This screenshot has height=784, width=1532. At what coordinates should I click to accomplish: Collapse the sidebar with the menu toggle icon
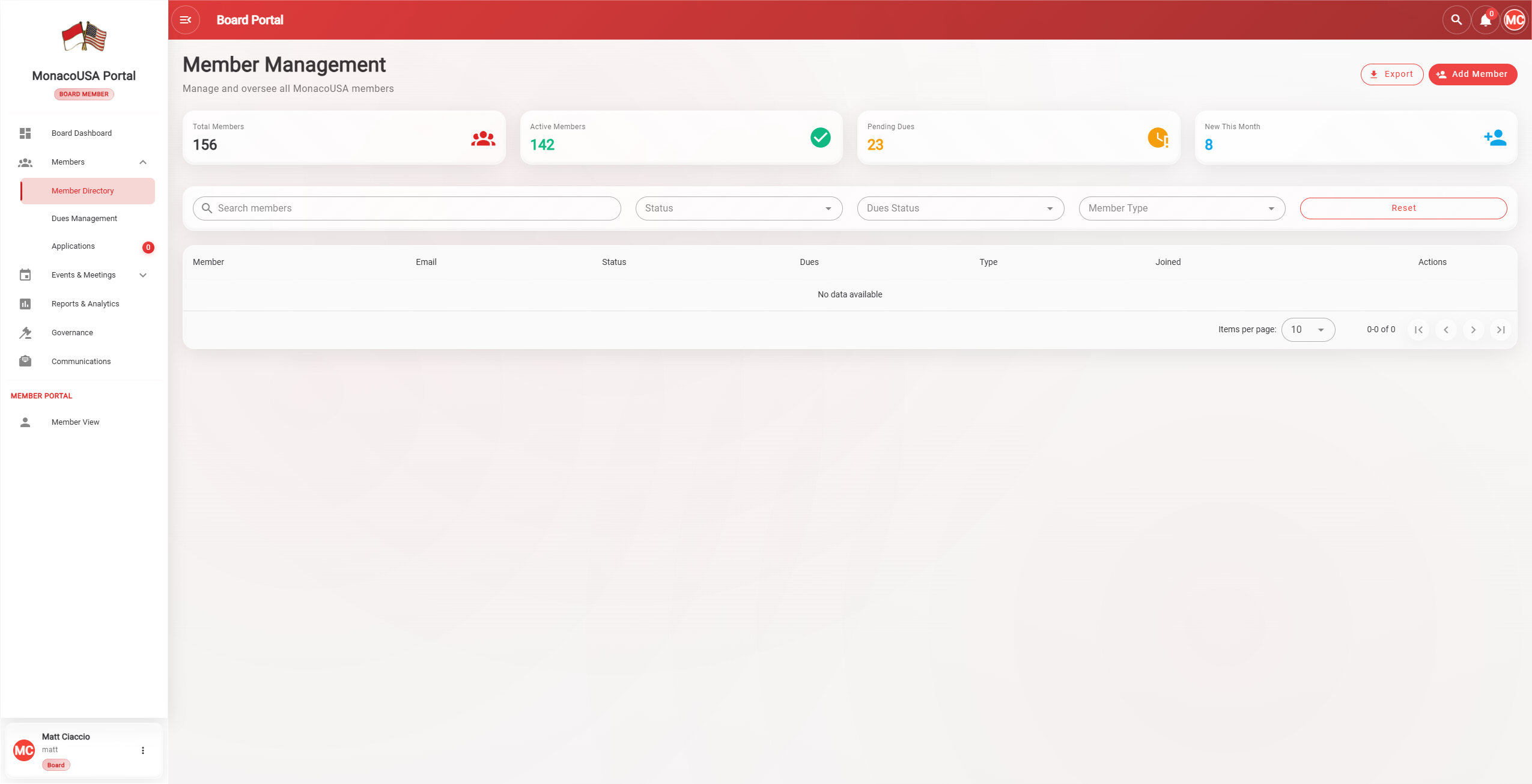click(x=186, y=20)
